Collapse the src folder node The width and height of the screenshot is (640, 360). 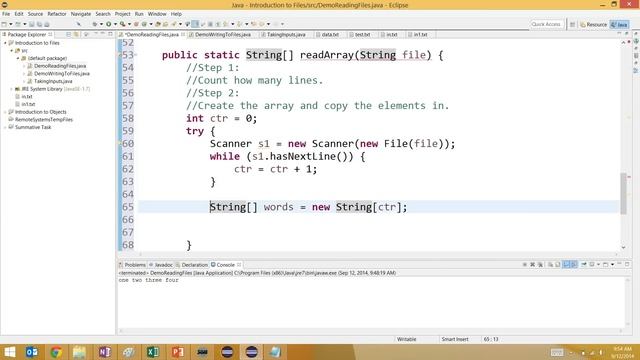tap(11, 51)
